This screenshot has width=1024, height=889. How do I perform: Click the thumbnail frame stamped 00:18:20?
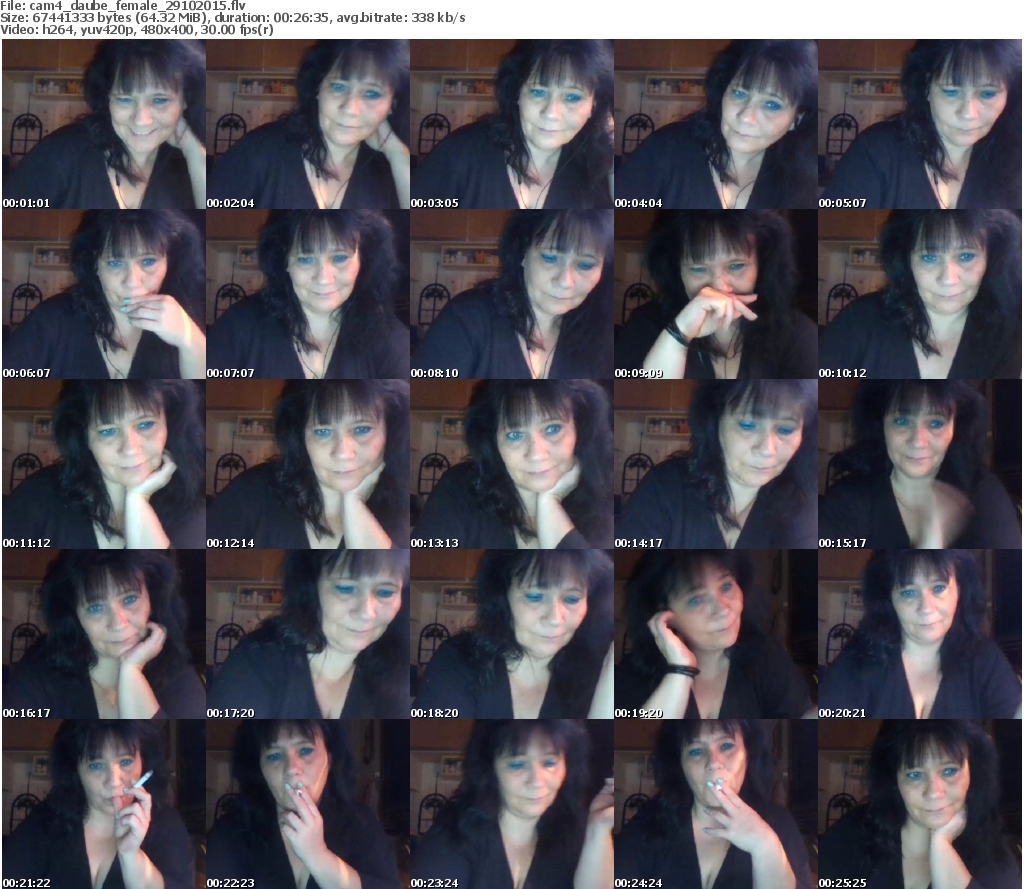512,634
